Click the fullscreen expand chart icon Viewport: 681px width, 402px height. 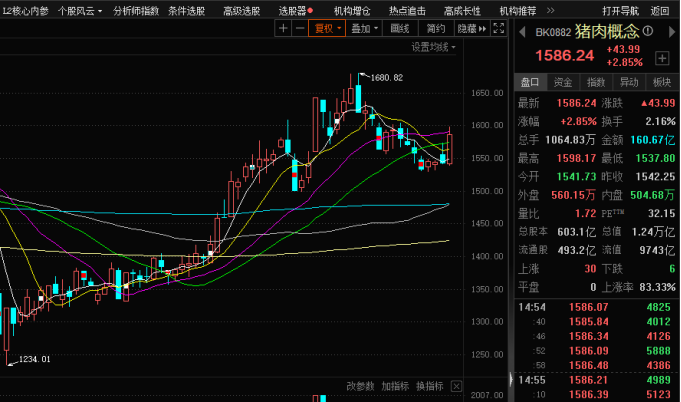click(497, 29)
